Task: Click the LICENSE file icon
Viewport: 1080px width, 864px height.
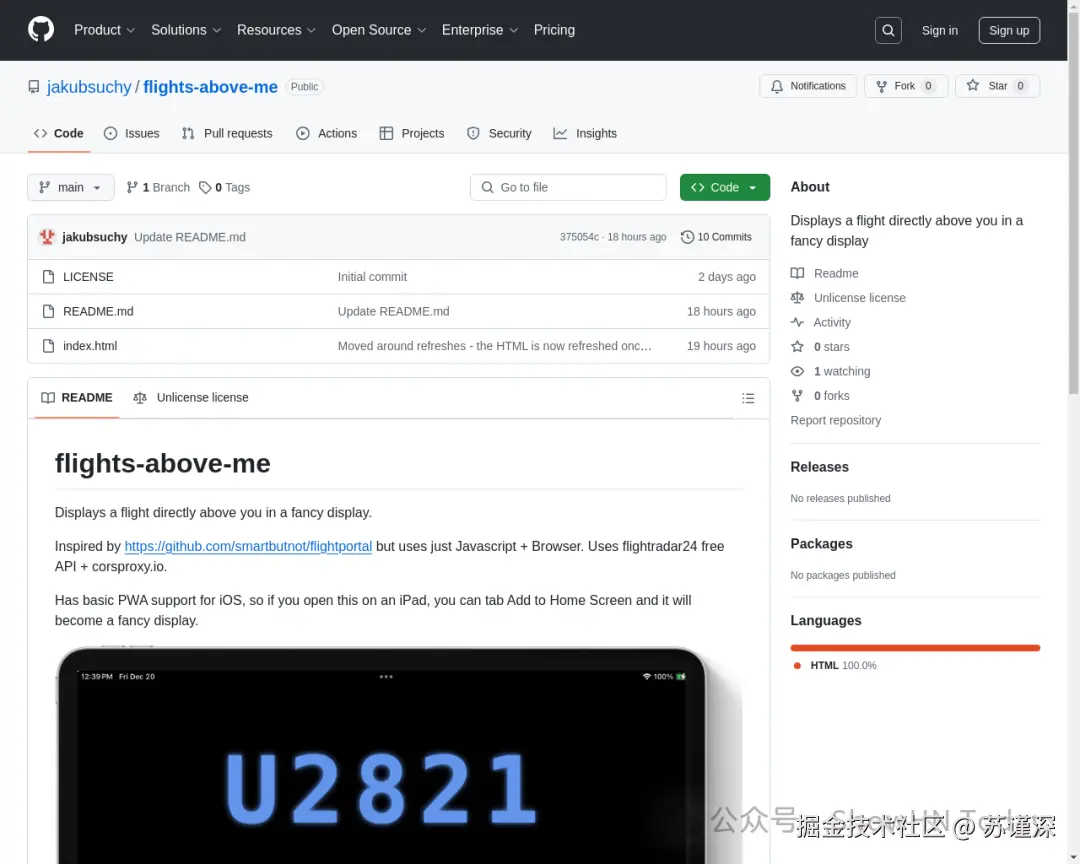Action: point(48,276)
